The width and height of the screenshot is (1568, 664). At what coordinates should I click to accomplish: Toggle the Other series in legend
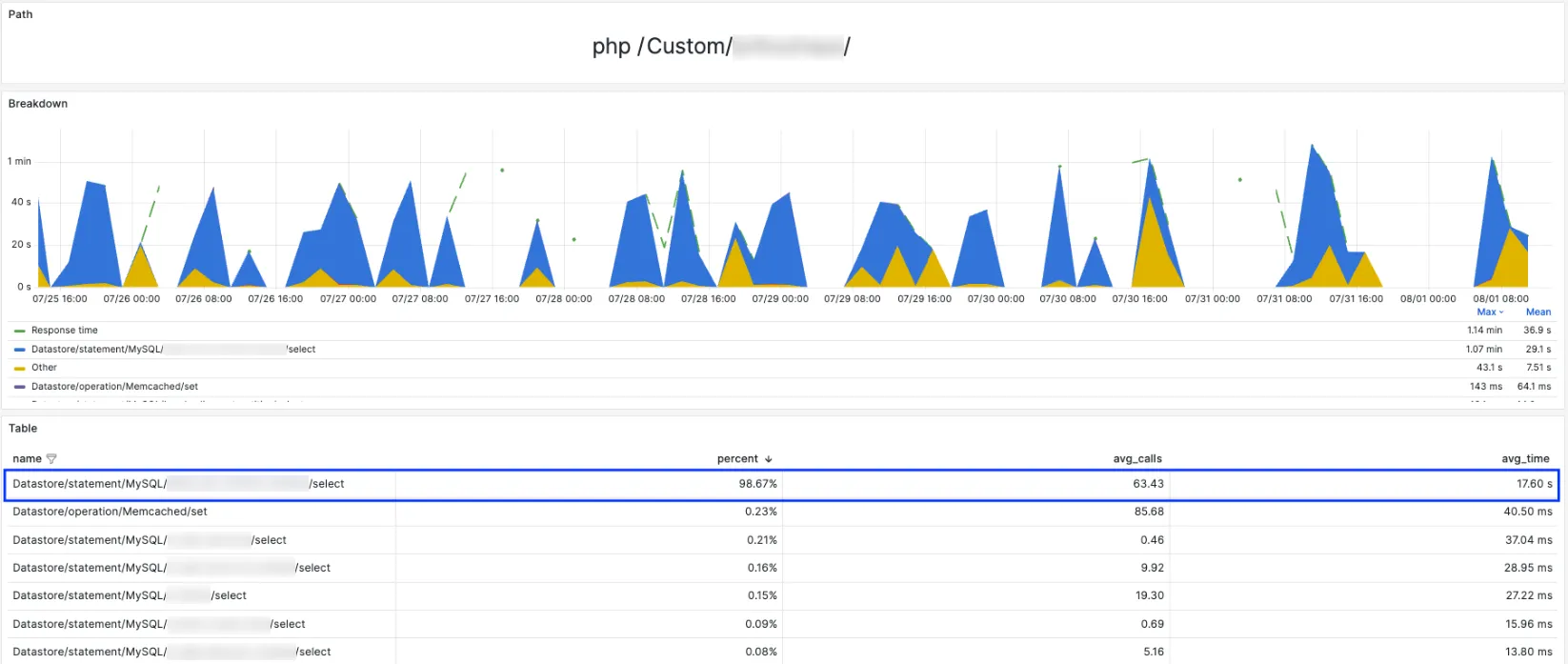[44, 368]
